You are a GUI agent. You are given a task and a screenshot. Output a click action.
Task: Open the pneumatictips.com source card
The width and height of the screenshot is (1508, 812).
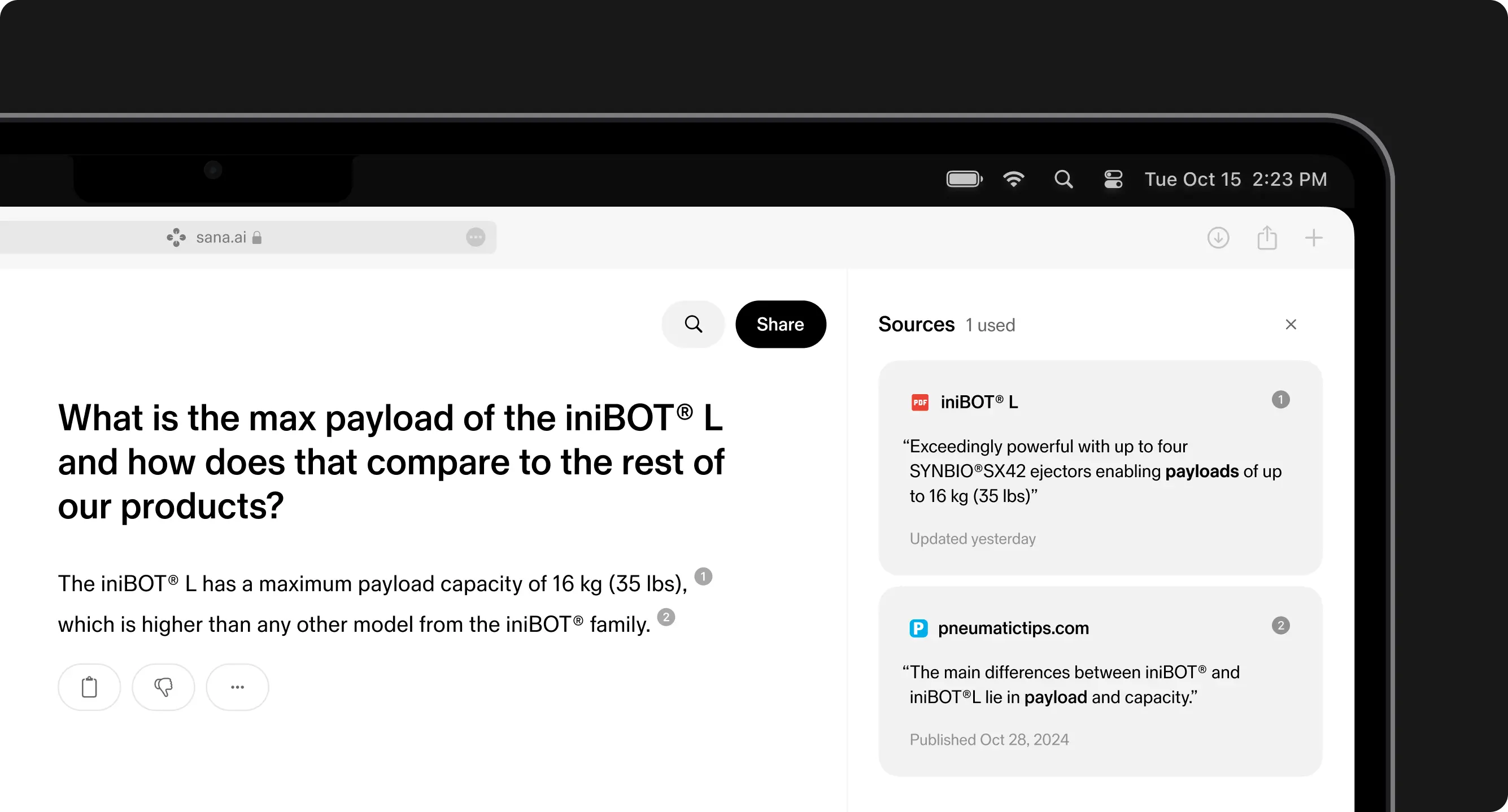(x=1101, y=682)
